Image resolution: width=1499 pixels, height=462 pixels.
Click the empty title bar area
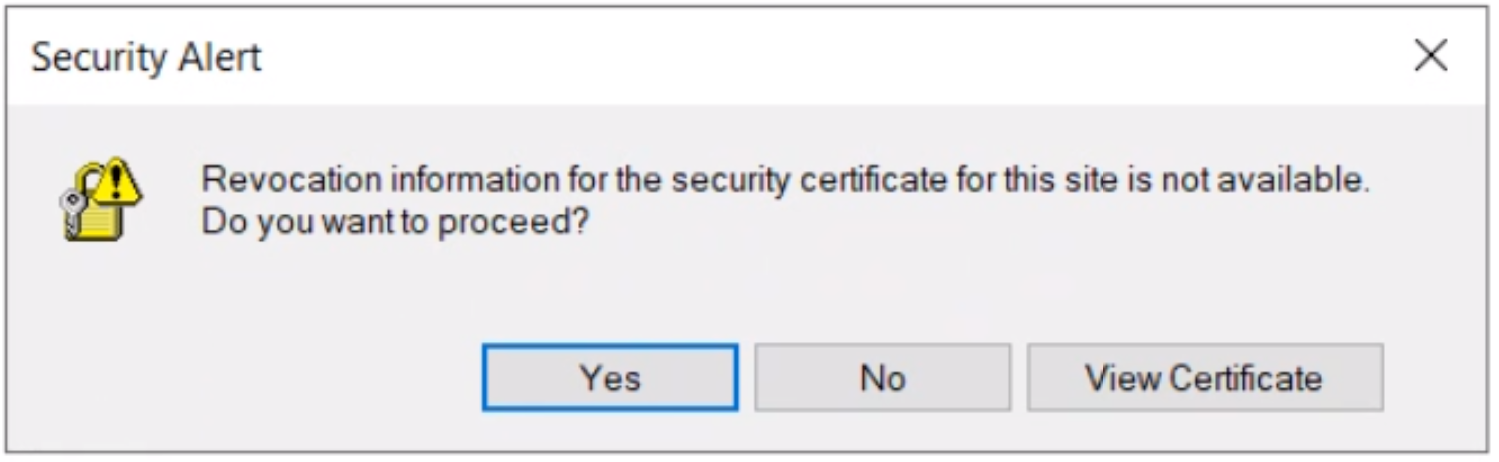pos(800,57)
